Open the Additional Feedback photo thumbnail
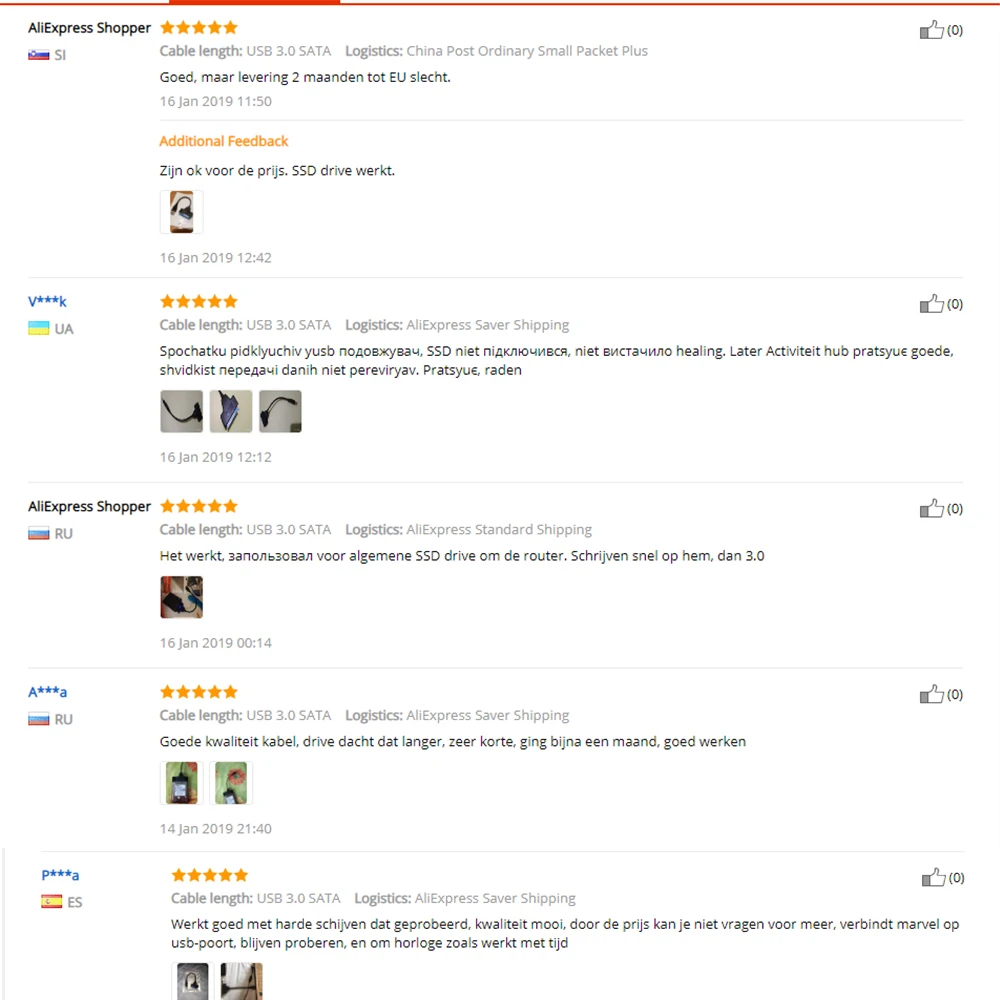This screenshot has width=1000, height=1000. tap(182, 212)
